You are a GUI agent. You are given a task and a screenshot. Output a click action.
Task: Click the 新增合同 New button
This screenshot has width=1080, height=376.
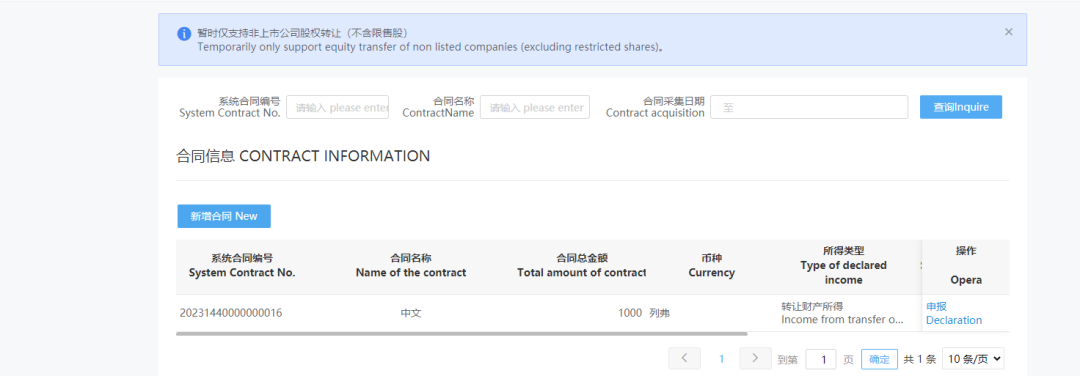[224, 216]
